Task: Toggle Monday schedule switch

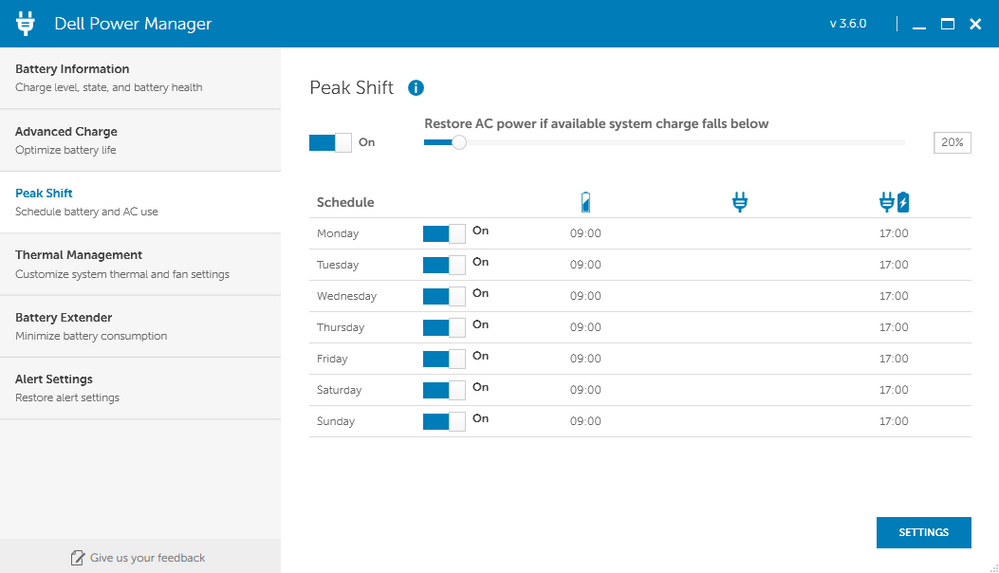Action: (x=444, y=233)
